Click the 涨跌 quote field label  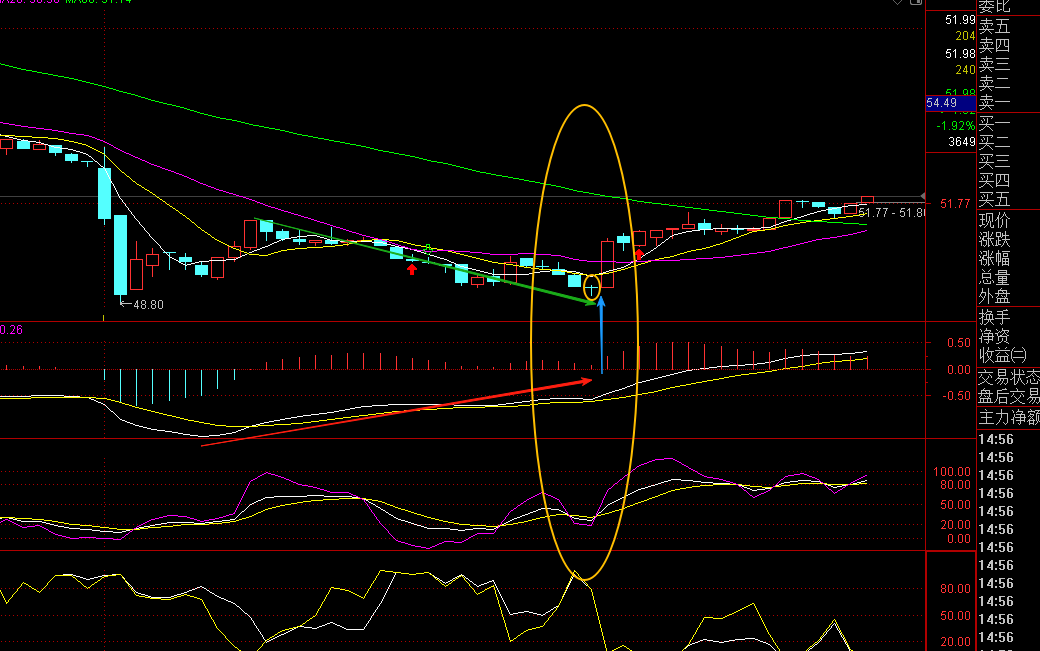tap(994, 239)
